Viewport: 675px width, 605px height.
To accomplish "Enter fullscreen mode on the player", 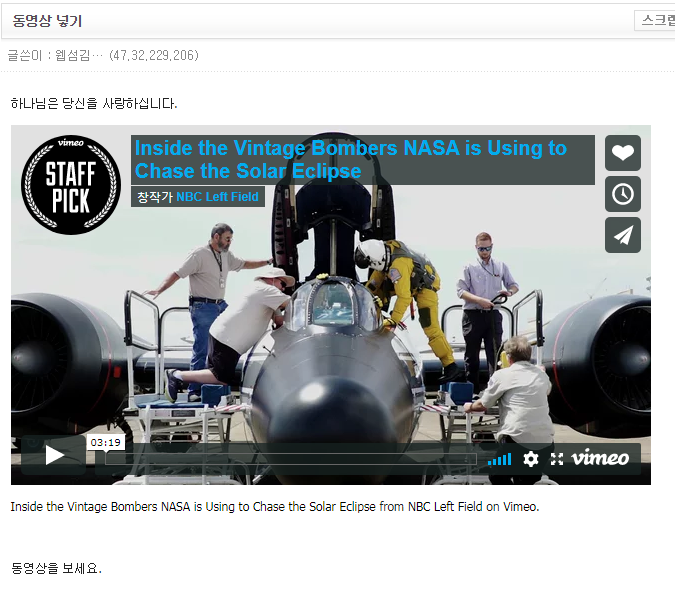I will tap(557, 459).
